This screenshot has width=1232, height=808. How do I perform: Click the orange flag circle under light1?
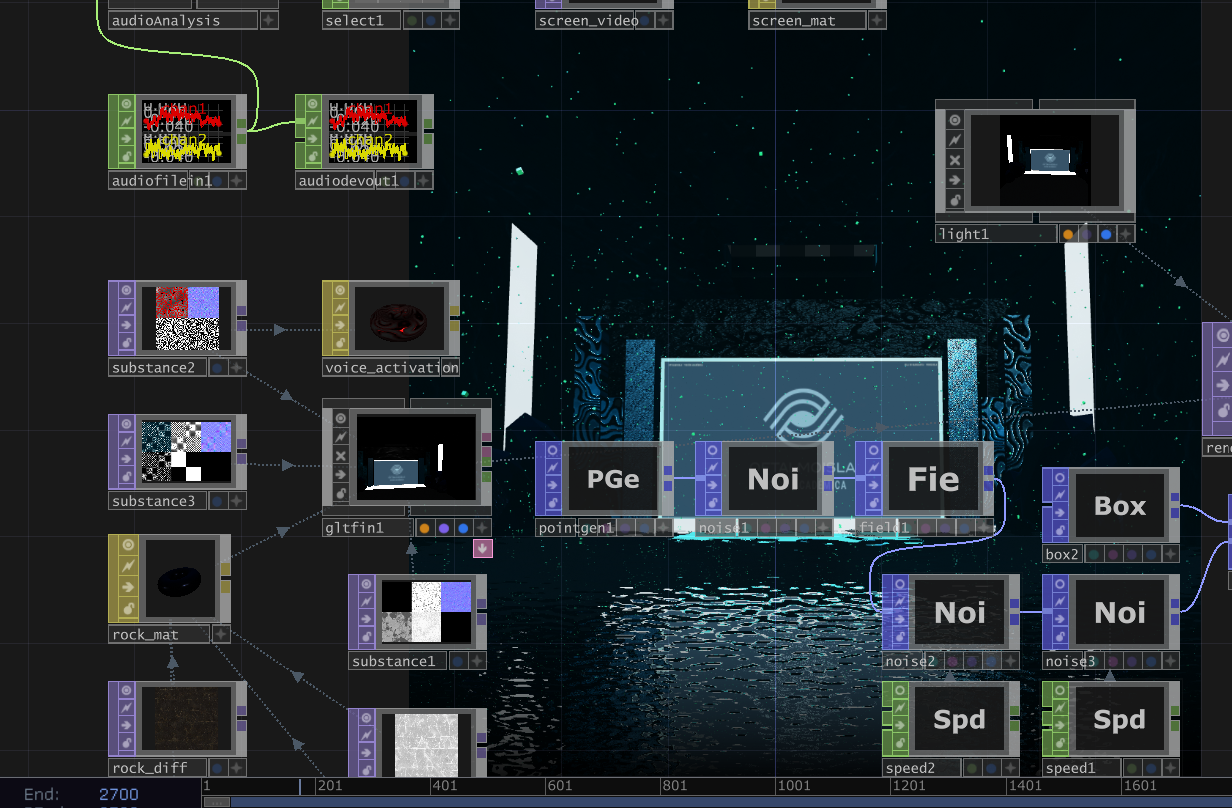point(1068,234)
